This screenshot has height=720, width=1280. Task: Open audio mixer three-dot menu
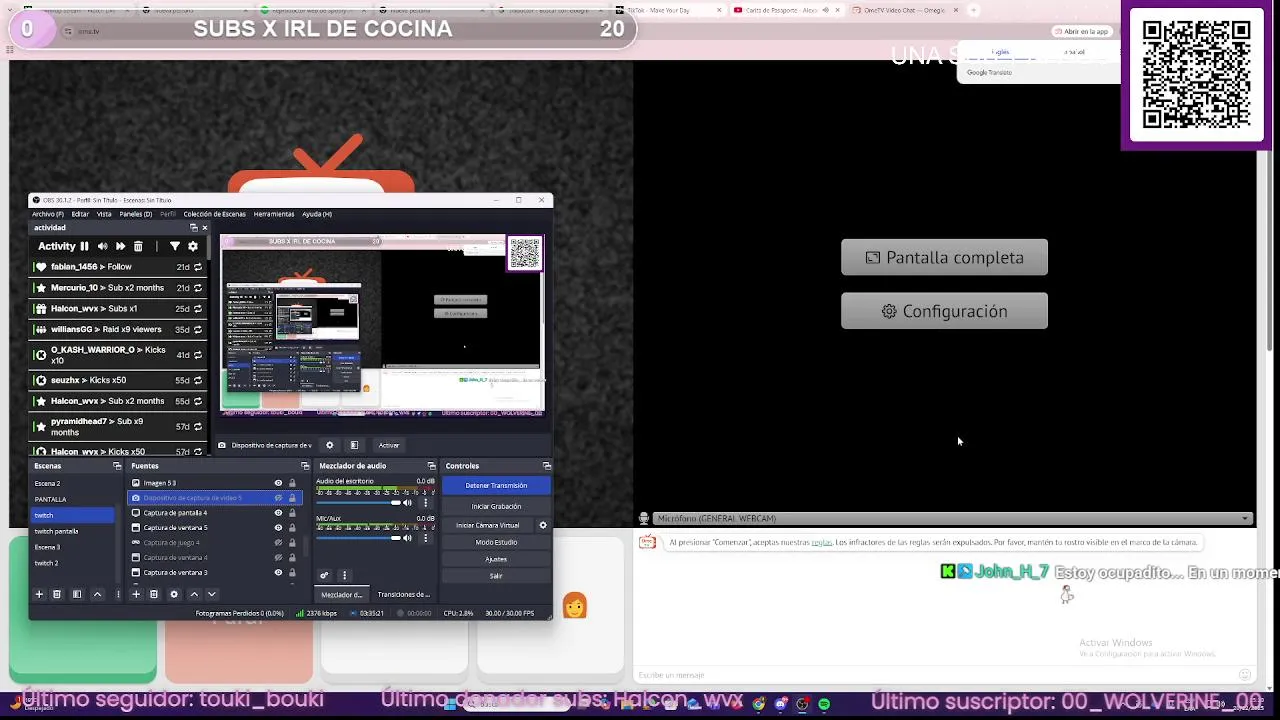click(x=344, y=575)
